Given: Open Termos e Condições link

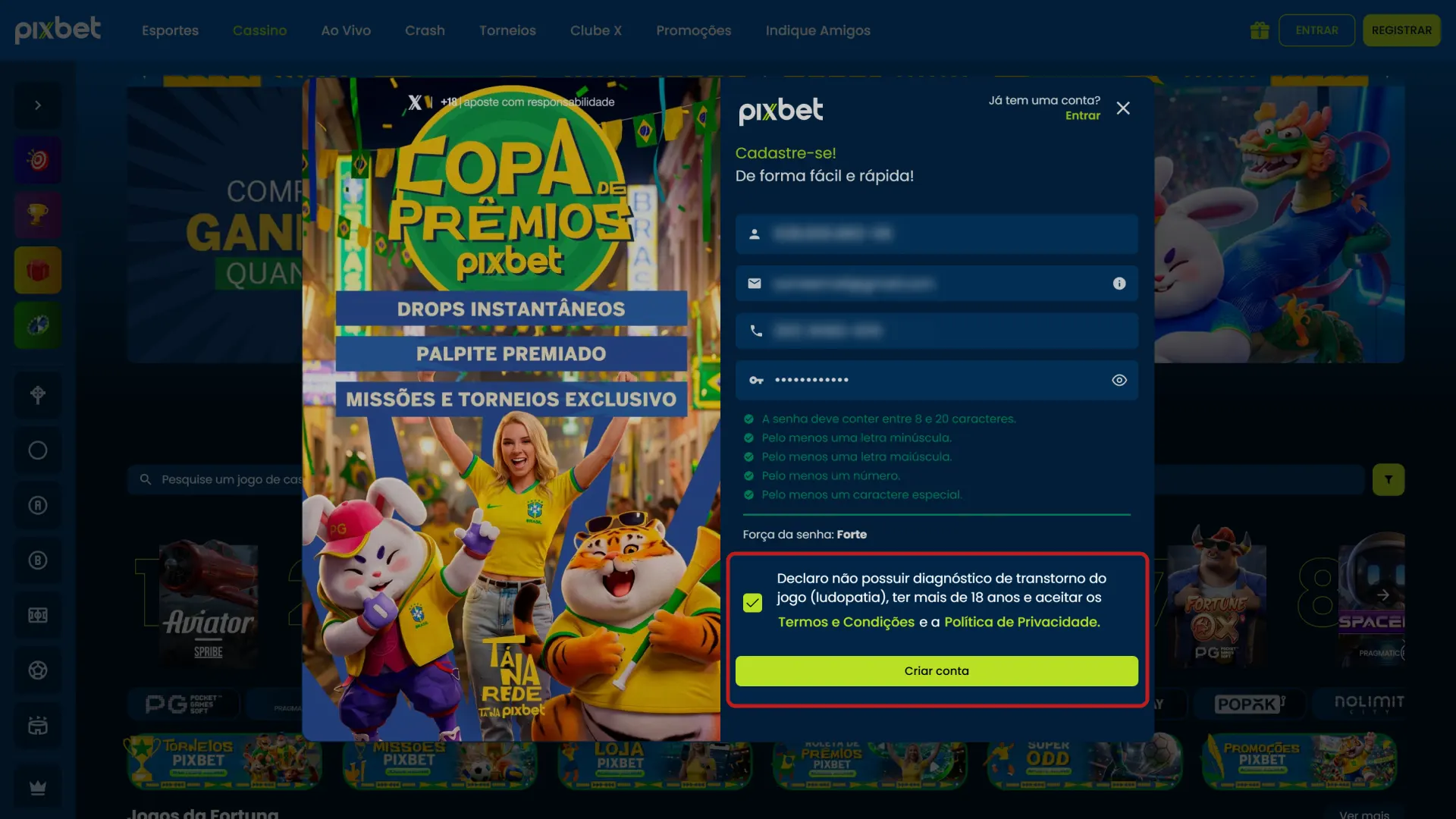Looking at the screenshot, I should [x=846, y=622].
